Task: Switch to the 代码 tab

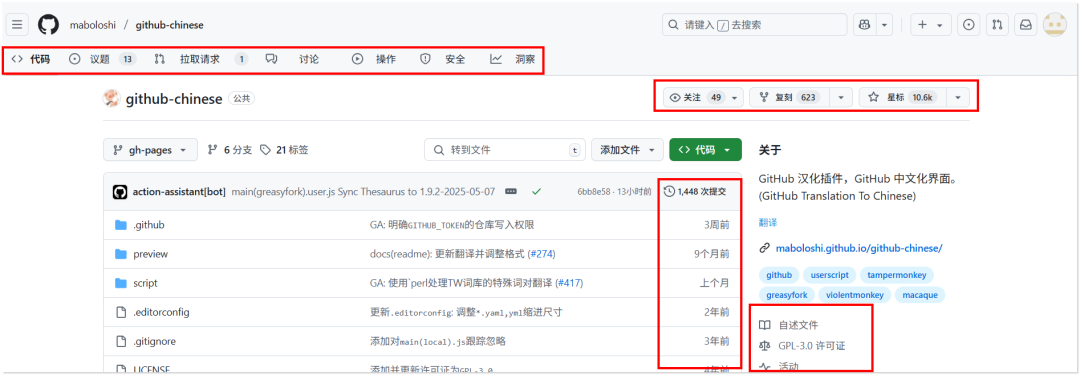Action: (x=31, y=59)
